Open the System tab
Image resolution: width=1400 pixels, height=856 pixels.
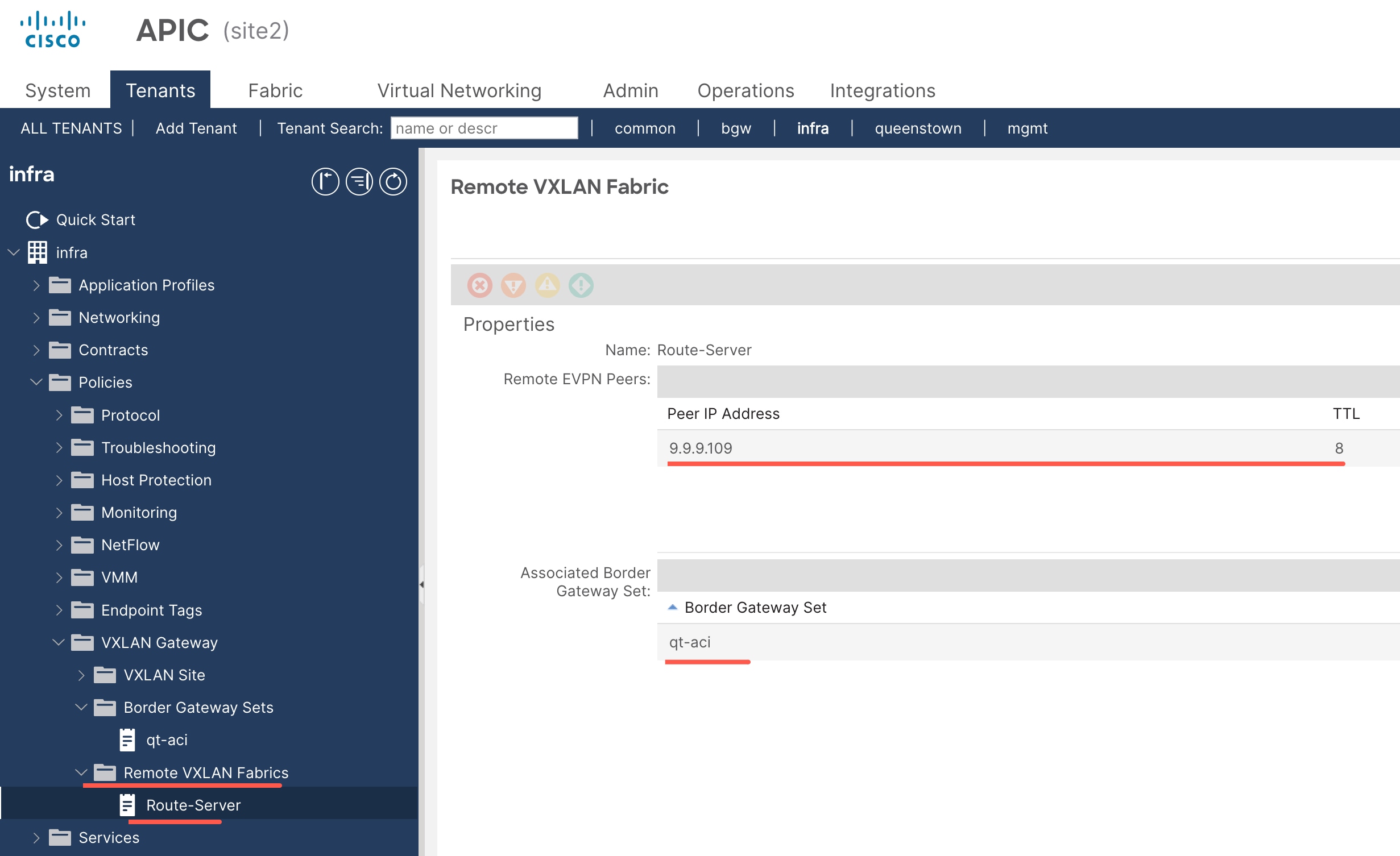[58, 90]
